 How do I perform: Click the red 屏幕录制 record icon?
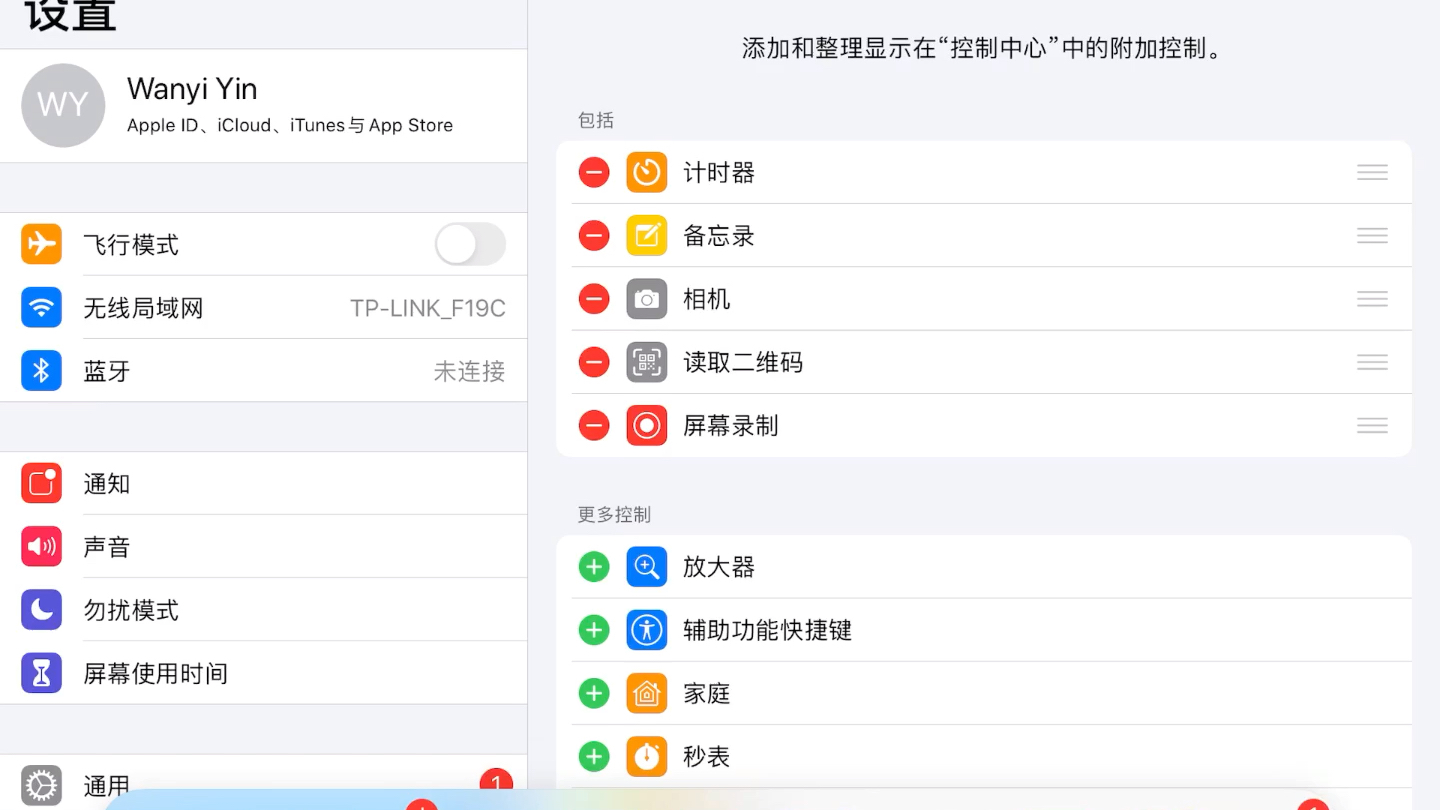(647, 426)
